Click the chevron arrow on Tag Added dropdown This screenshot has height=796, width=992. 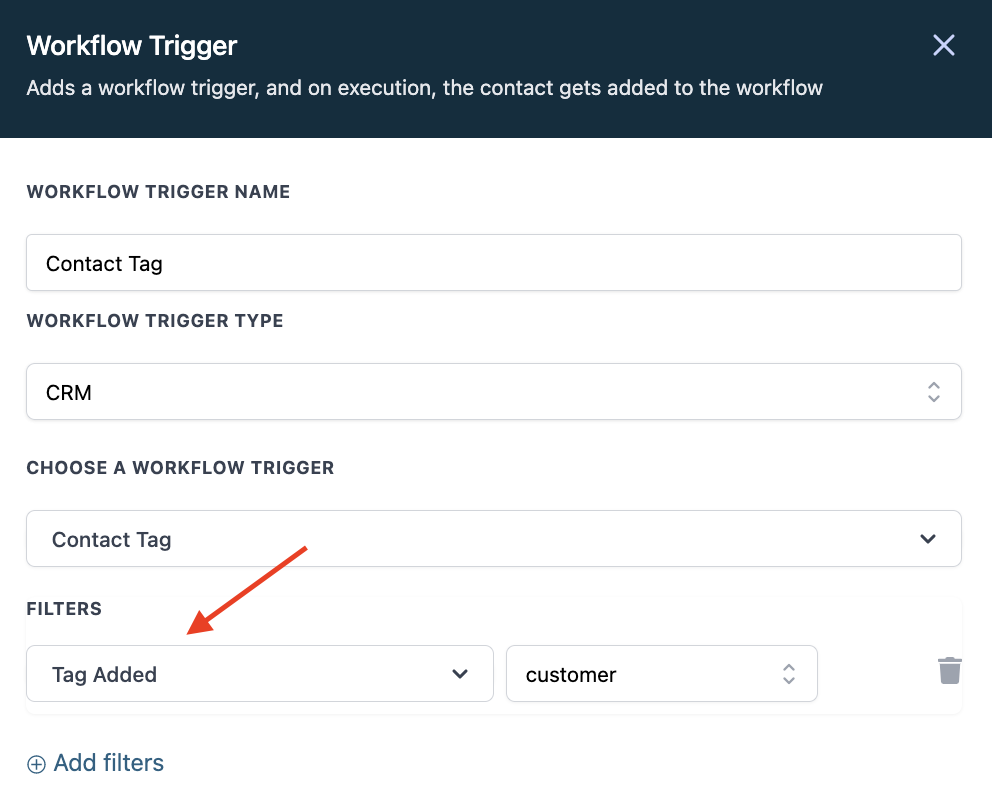click(460, 674)
